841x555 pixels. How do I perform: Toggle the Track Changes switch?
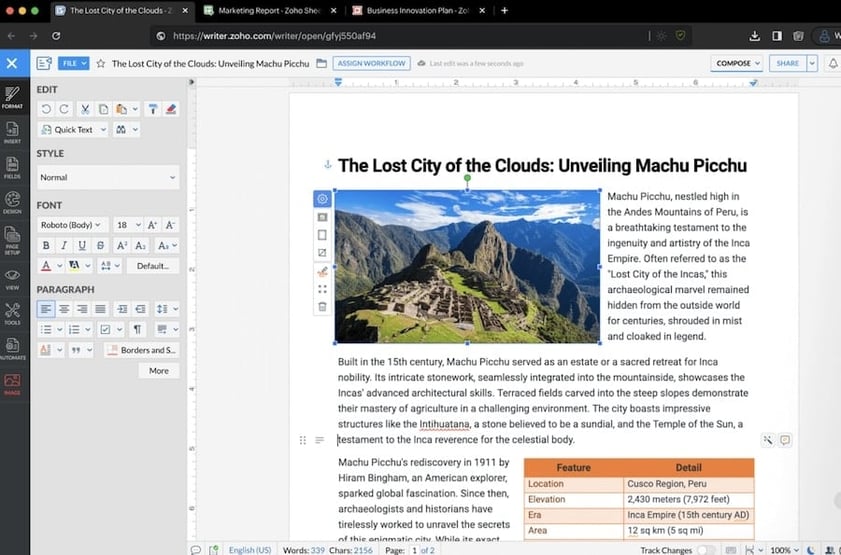706,549
